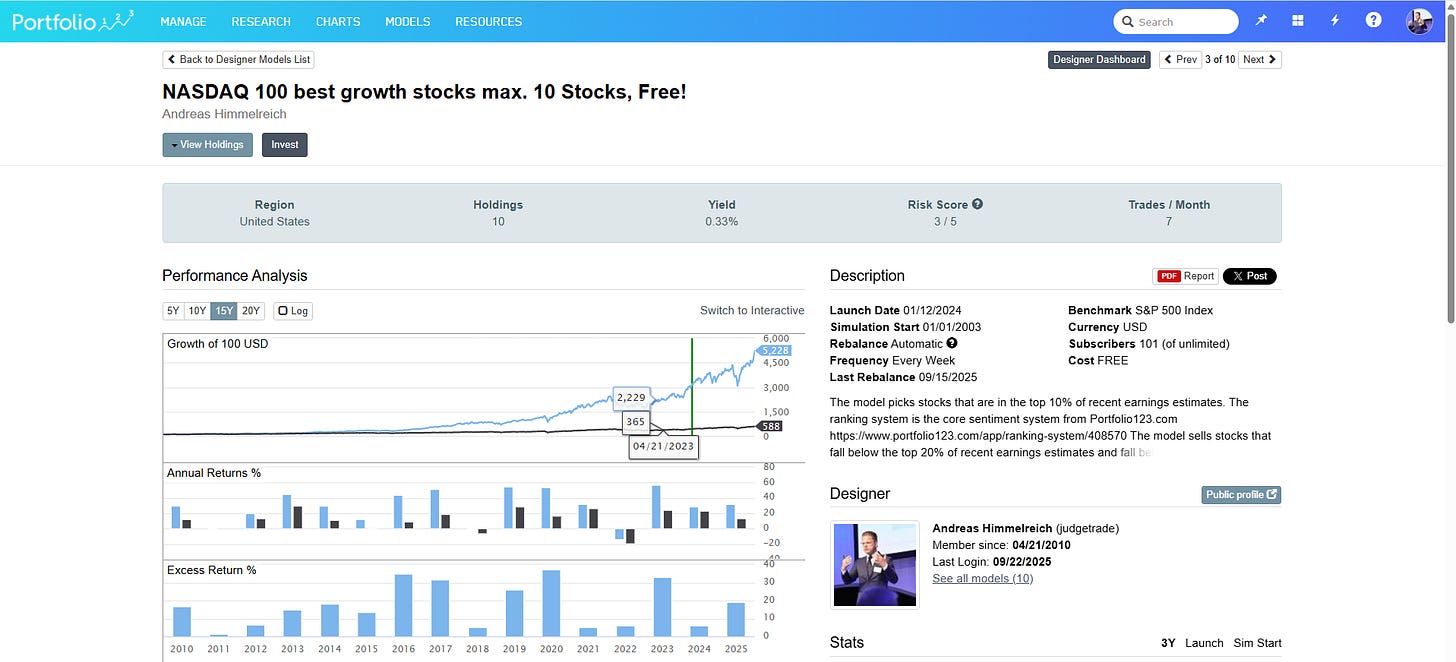Select the 20Y chart range
1456x662 pixels.
[251, 311]
